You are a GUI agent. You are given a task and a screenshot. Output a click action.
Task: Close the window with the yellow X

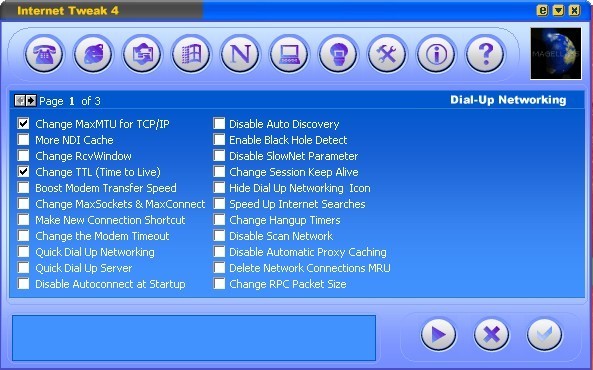(x=574, y=10)
